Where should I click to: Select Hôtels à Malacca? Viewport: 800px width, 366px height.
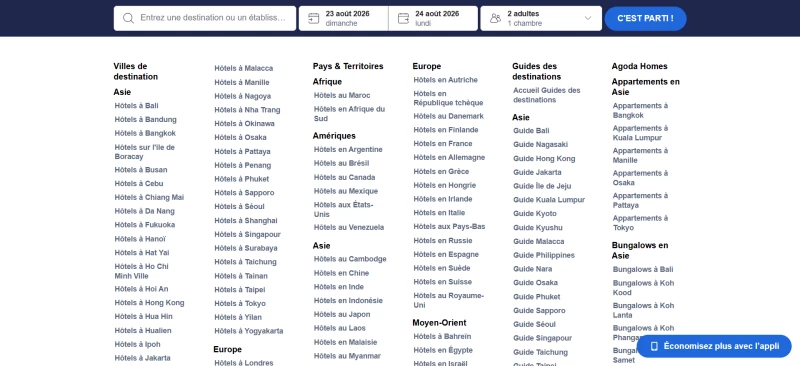[x=243, y=68]
